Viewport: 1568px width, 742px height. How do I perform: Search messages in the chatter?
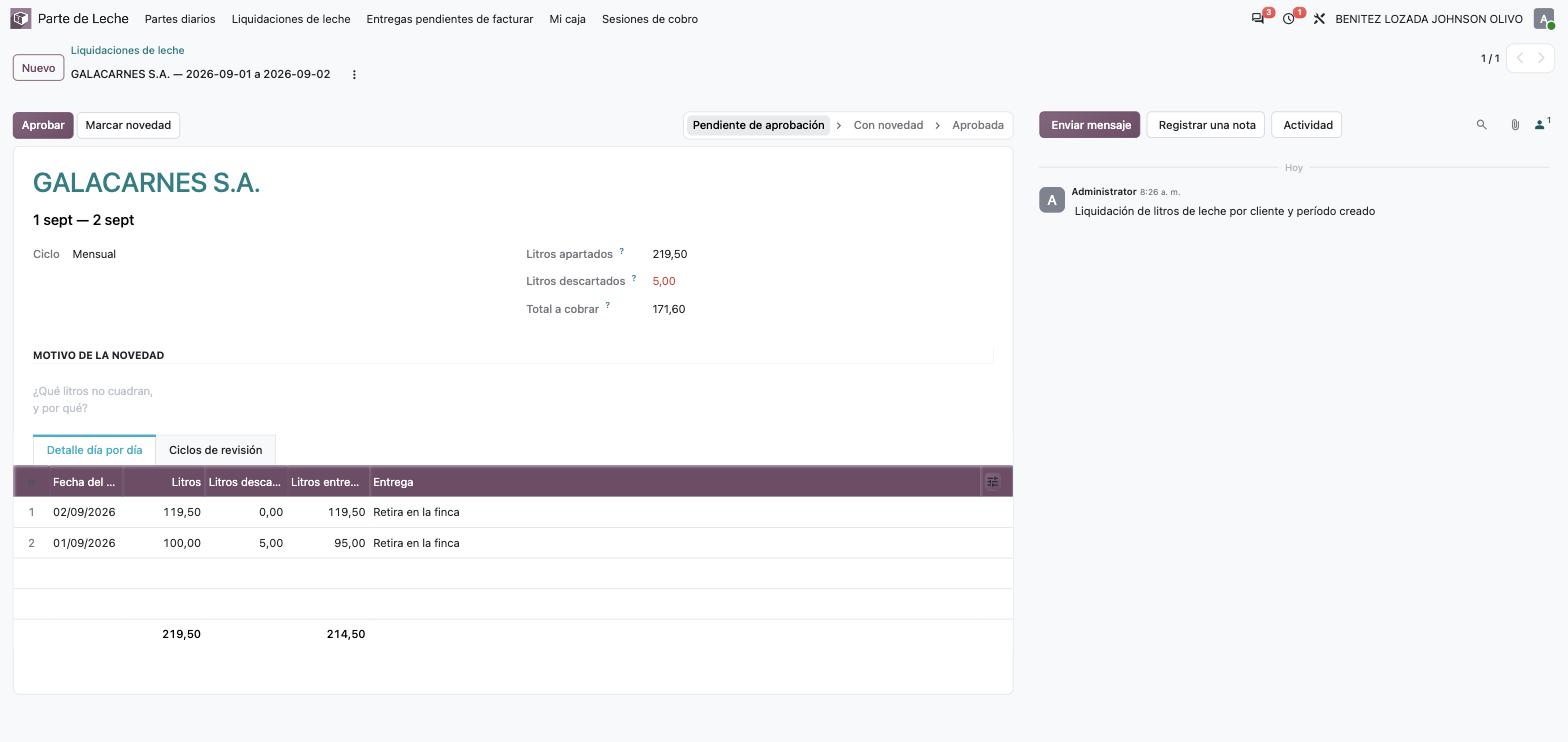pos(1482,125)
